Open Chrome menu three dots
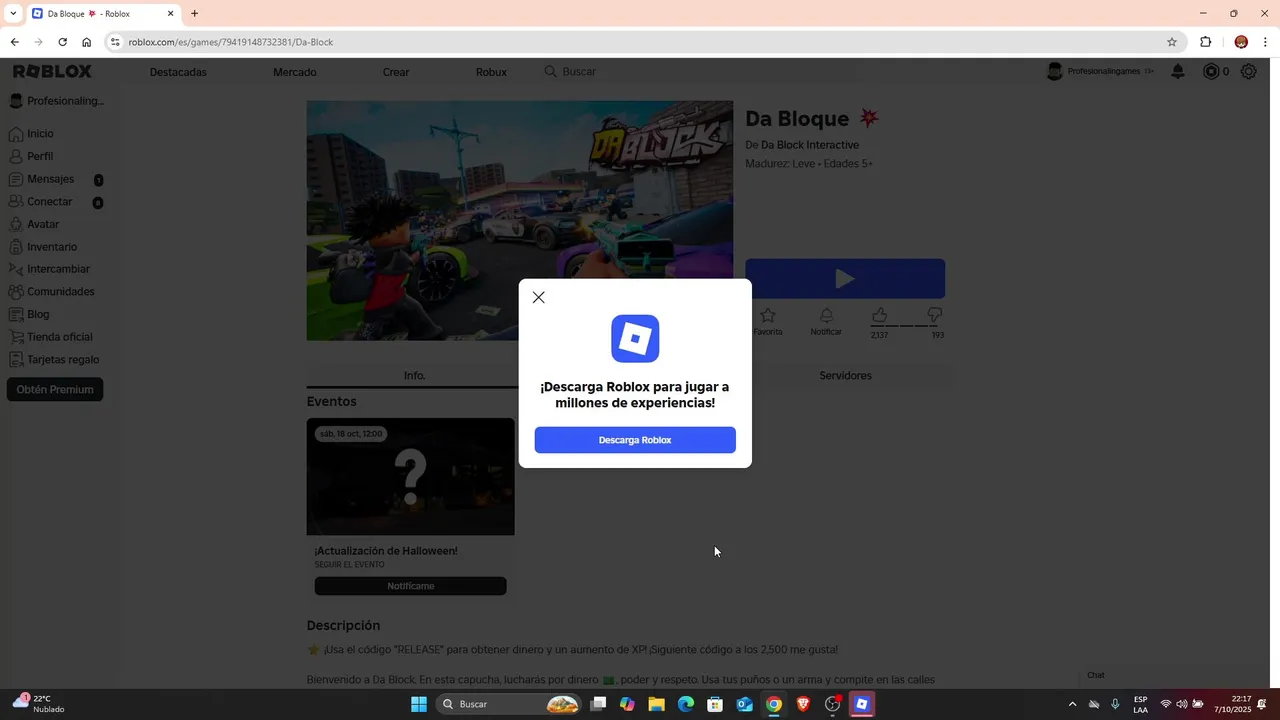Viewport: 1280px width, 720px height. coord(1266,42)
